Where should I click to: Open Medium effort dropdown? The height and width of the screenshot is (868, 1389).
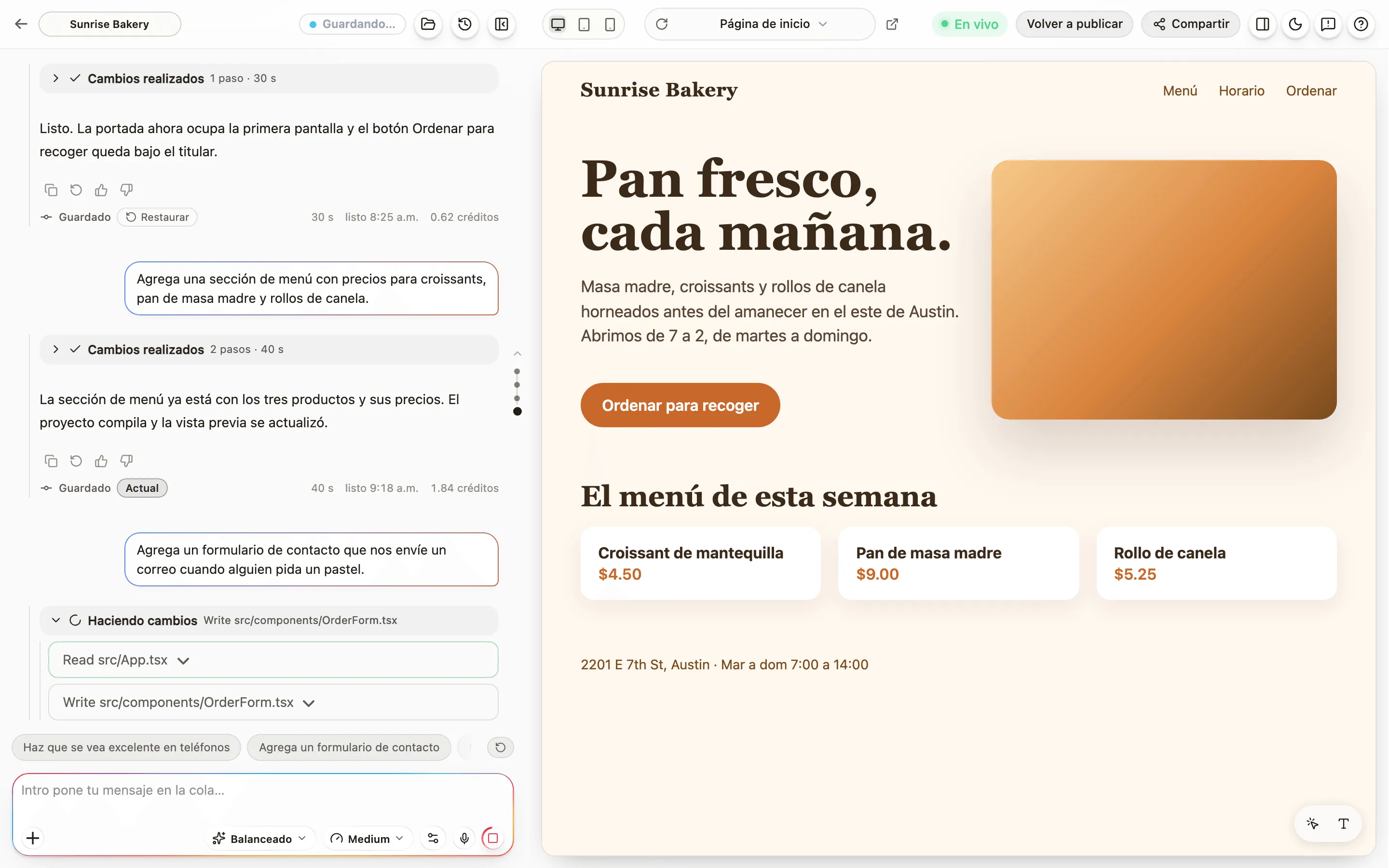(367, 838)
